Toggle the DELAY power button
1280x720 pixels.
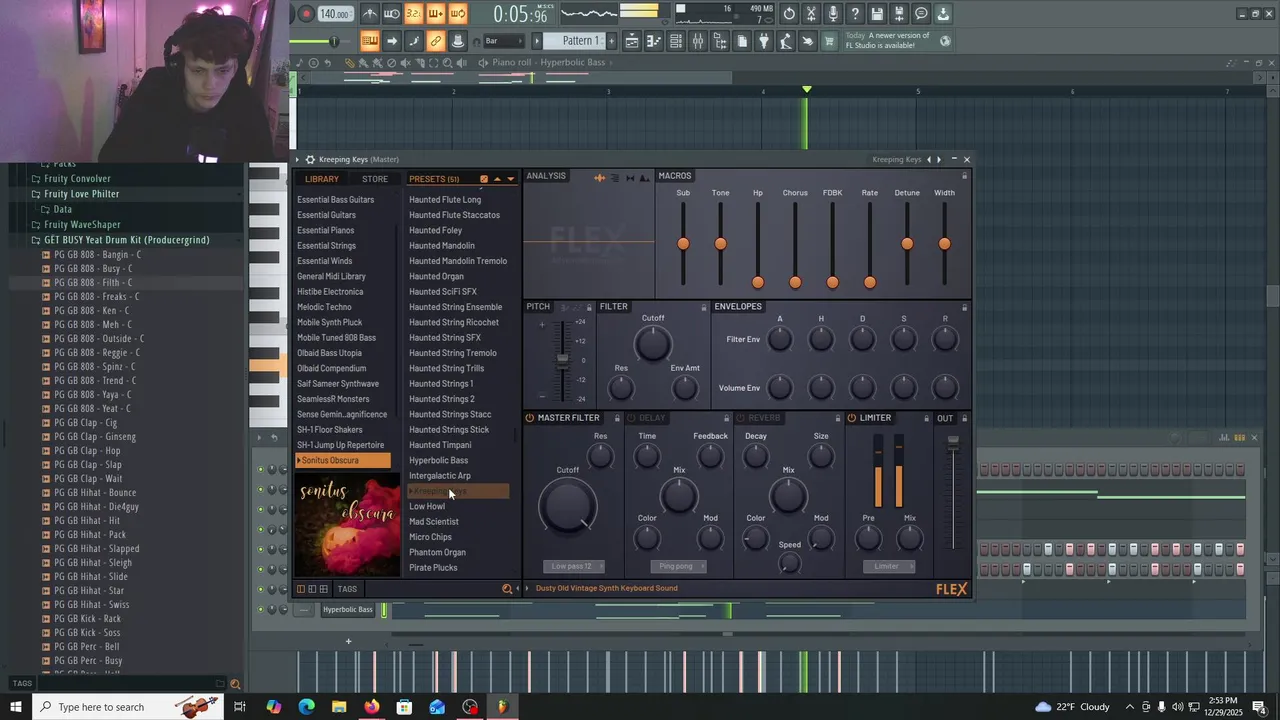(x=631, y=418)
